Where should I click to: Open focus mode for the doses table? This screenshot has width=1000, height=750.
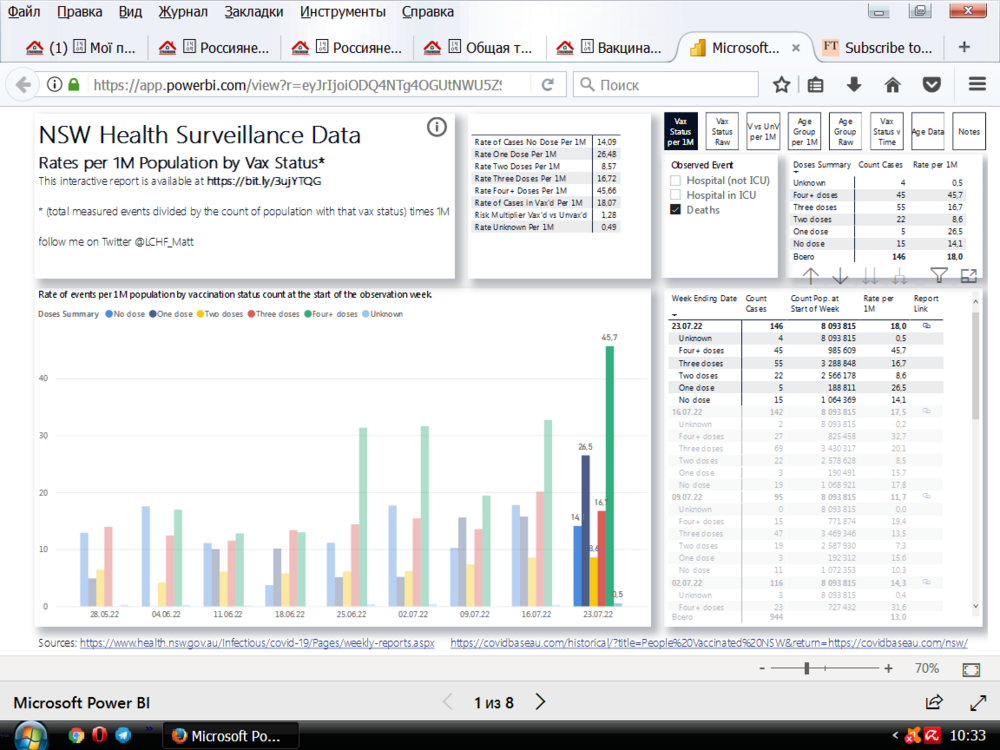(968, 277)
